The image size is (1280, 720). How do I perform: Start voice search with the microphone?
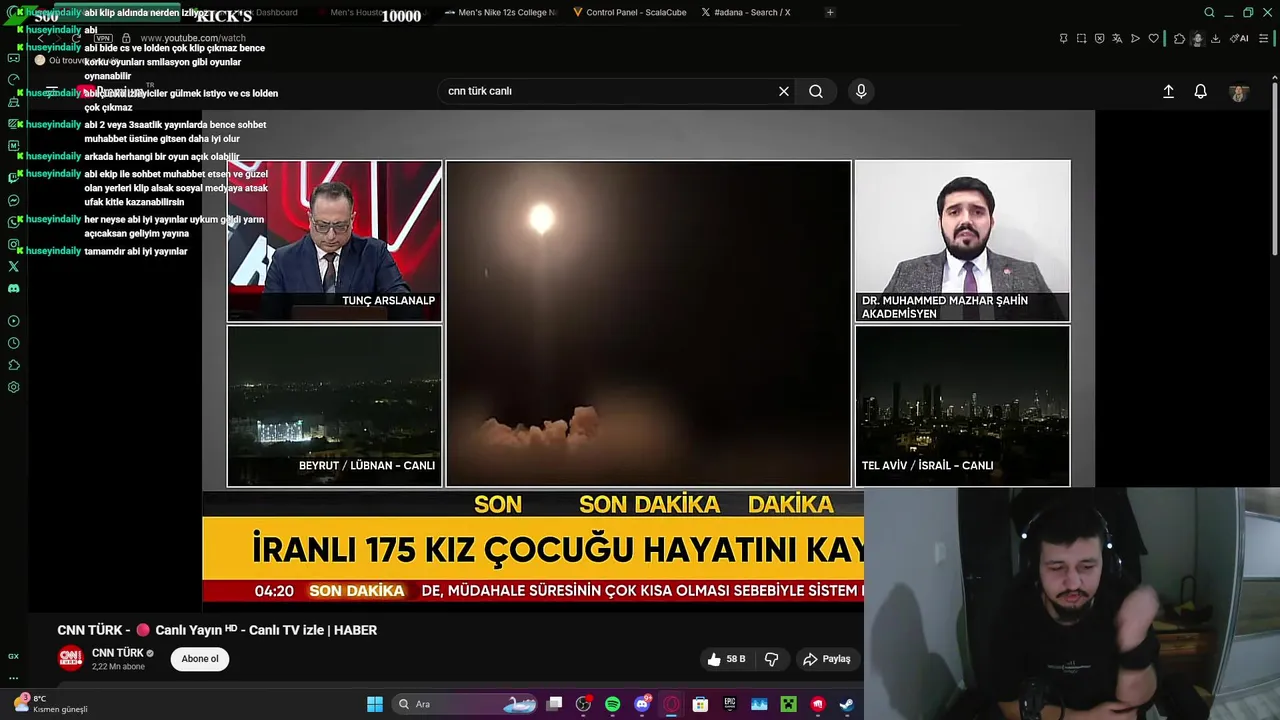click(861, 91)
